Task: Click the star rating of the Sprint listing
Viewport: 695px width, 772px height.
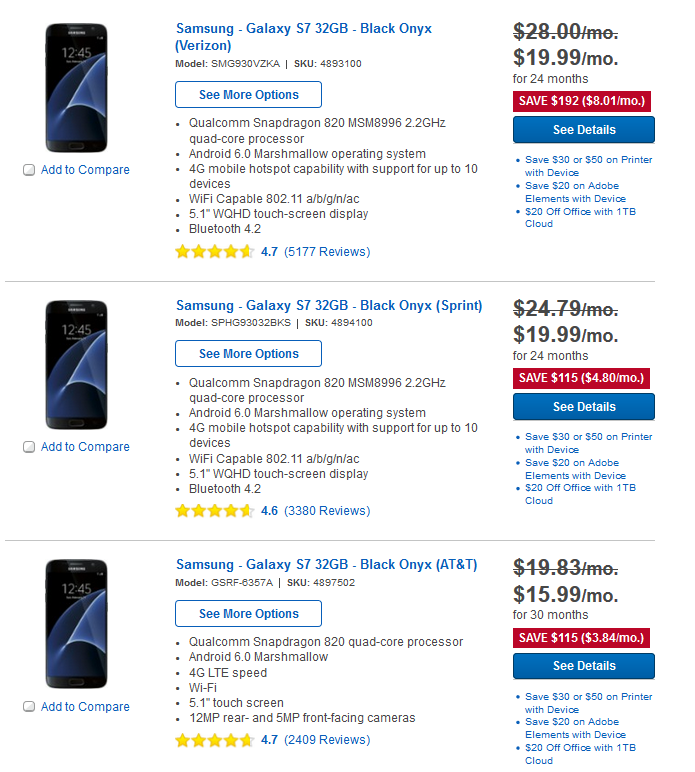Action: (x=215, y=511)
